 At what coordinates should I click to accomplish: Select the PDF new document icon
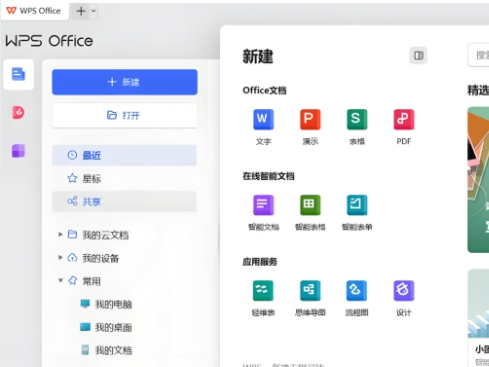(404, 119)
